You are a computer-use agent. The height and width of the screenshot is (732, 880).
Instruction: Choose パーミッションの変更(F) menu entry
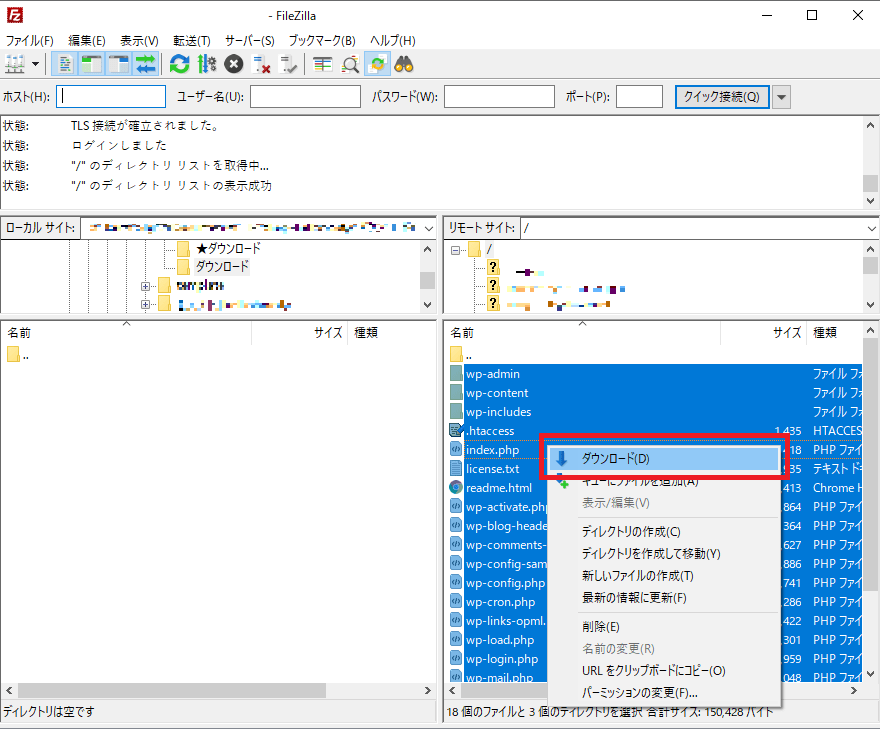pos(639,692)
